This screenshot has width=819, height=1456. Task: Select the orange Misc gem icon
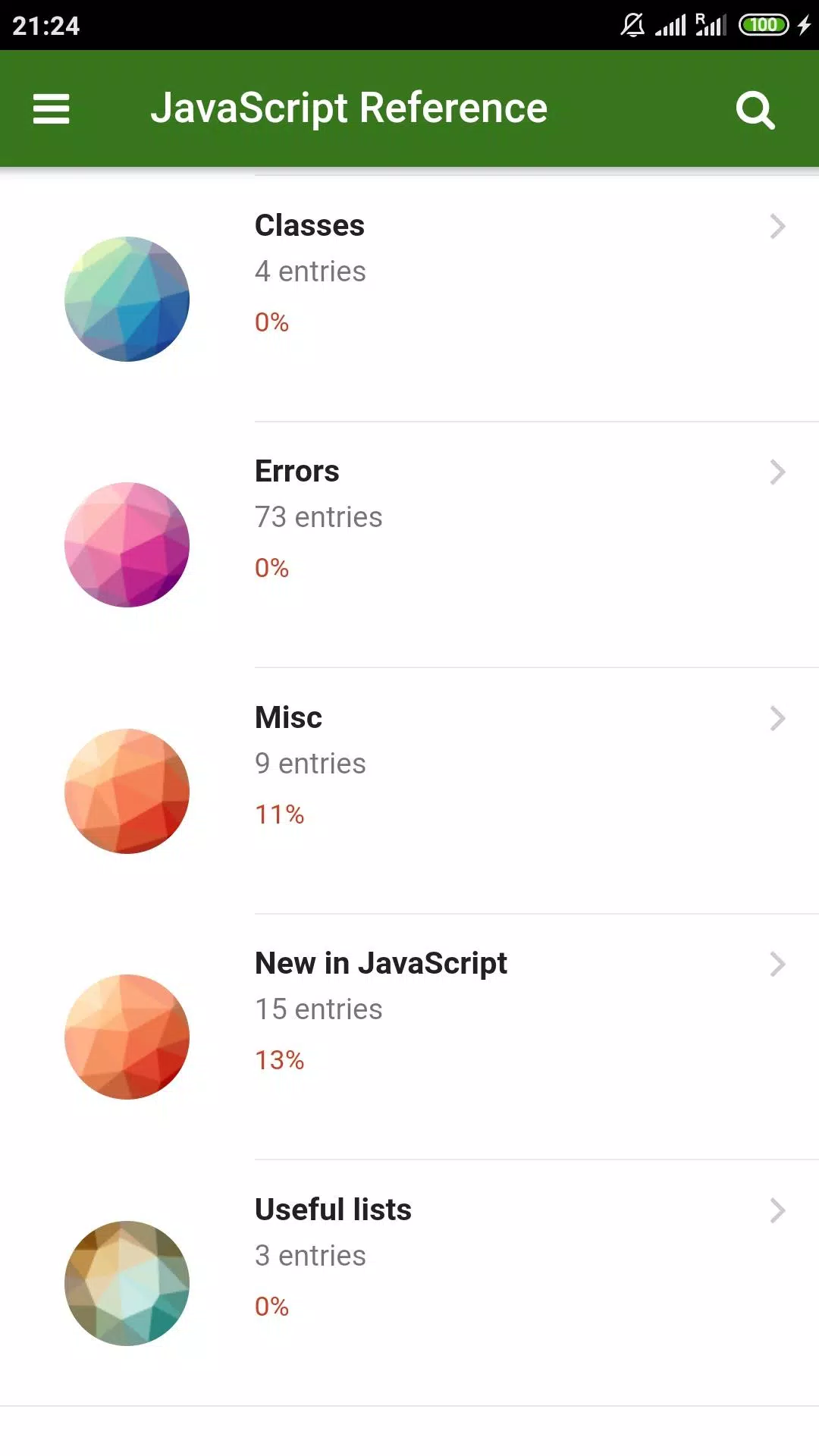[x=127, y=791]
